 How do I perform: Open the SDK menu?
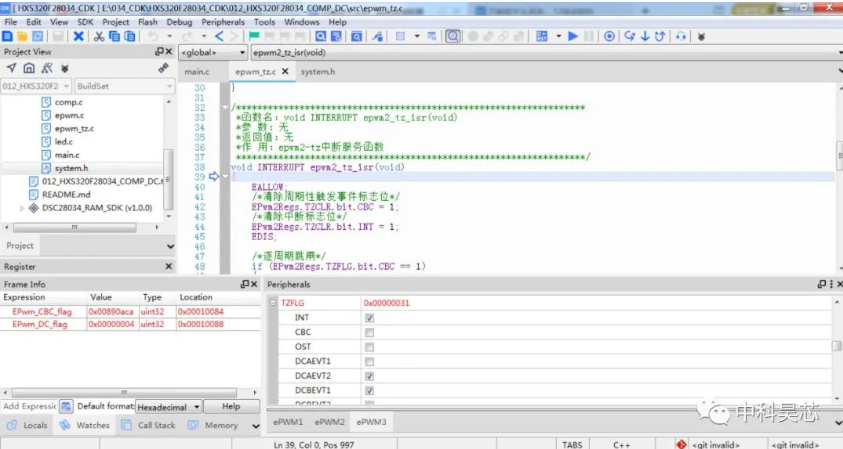coord(85,22)
